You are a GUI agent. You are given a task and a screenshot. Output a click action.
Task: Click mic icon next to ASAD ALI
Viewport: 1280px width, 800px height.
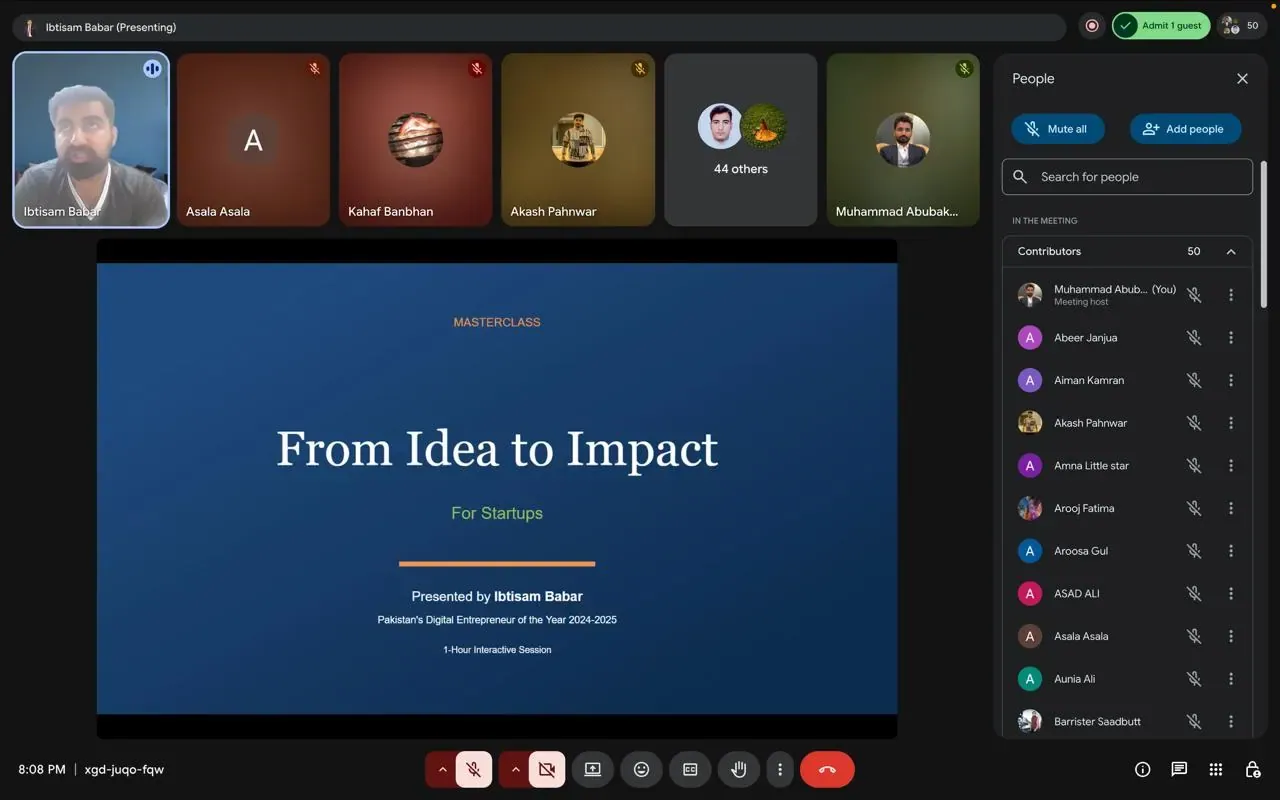(1194, 594)
